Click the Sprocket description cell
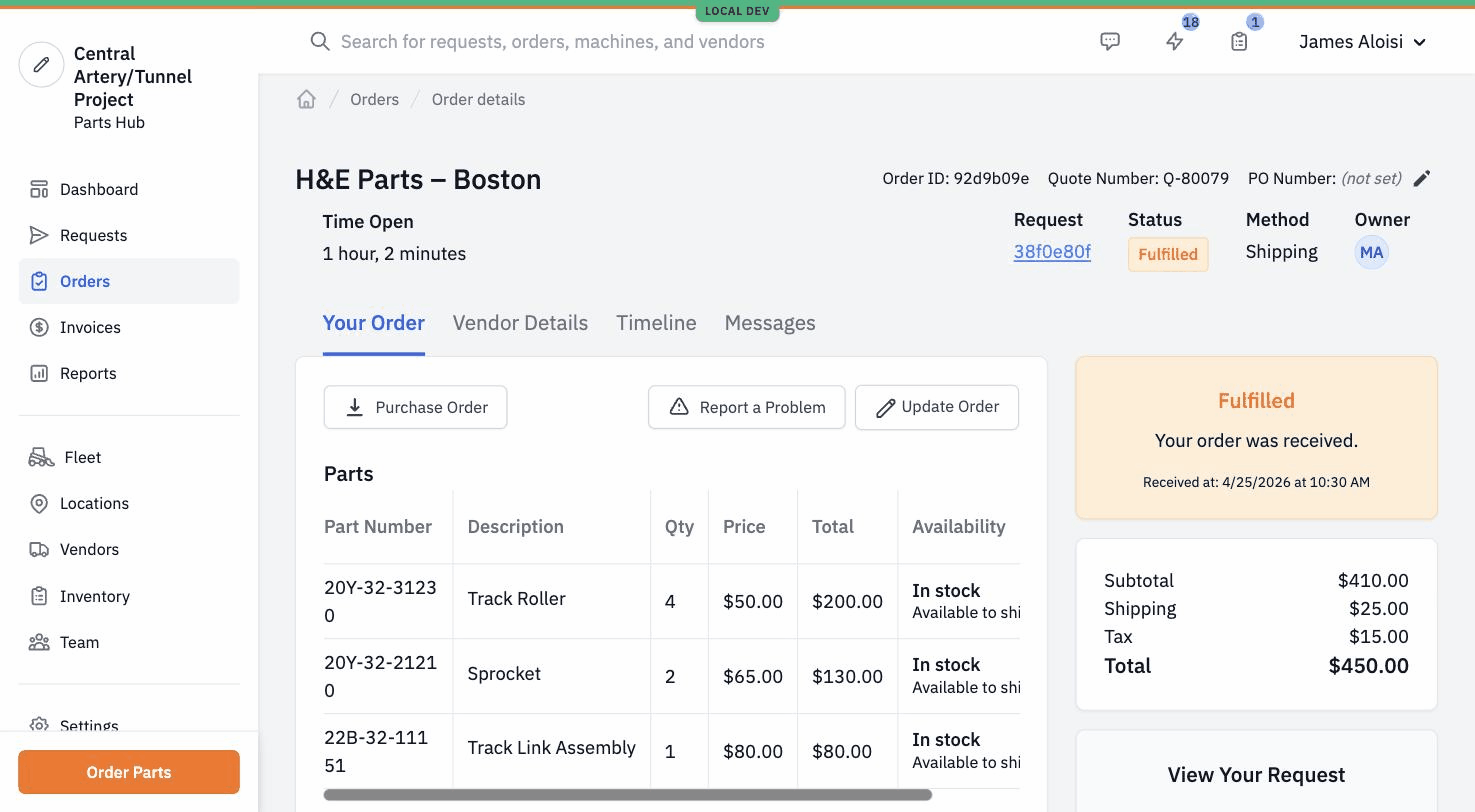Image resolution: width=1475 pixels, height=812 pixels. [x=504, y=674]
